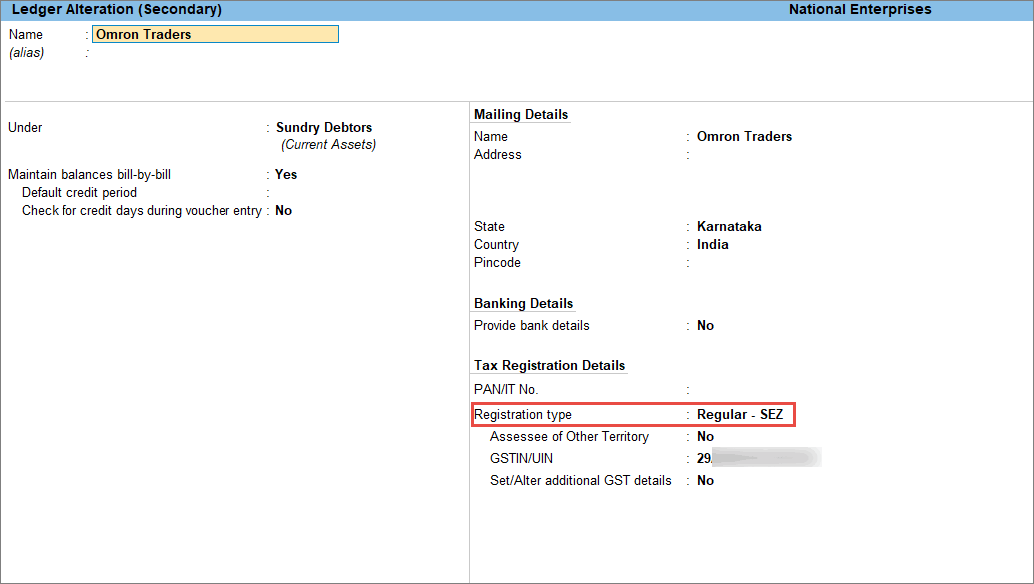Select the alias field under Name
Image resolution: width=1034 pixels, height=584 pixels.
[x=215, y=53]
